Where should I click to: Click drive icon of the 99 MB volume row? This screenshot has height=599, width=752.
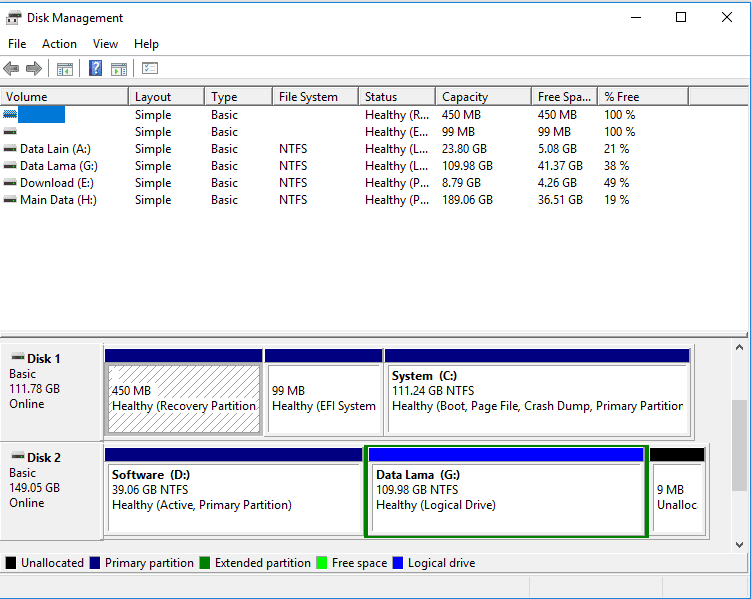point(10,131)
